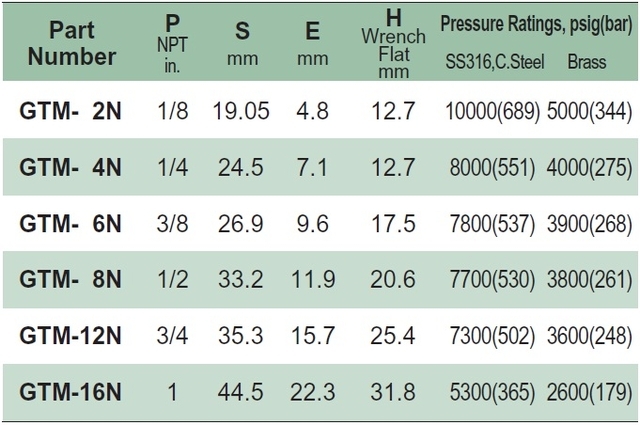The width and height of the screenshot is (640, 425).
Task: Click the 2600(179) brass pressure value
Action: 589,392
